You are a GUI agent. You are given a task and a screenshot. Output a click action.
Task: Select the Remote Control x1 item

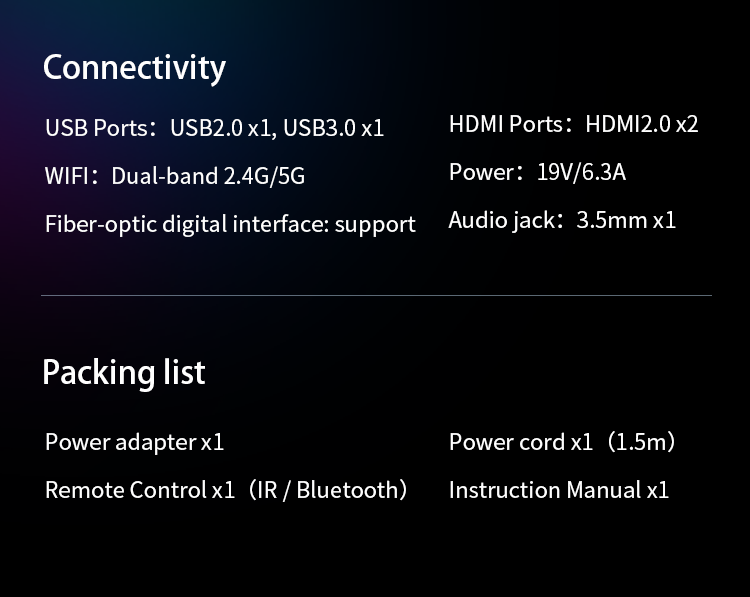140,490
